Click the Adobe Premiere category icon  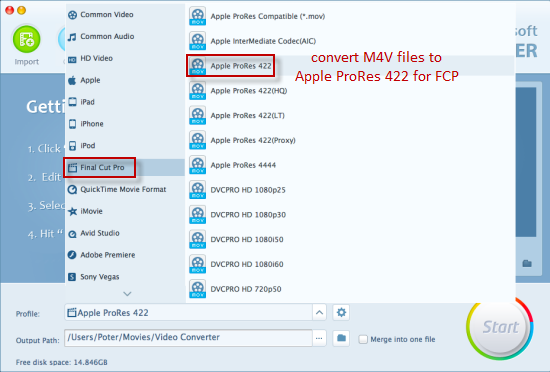pyautogui.click(x=72, y=255)
